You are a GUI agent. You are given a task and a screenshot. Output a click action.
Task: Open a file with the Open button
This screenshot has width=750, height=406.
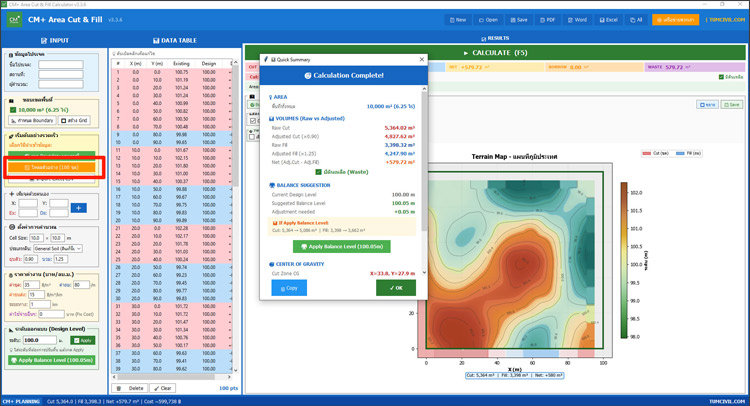pyautogui.click(x=488, y=19)
